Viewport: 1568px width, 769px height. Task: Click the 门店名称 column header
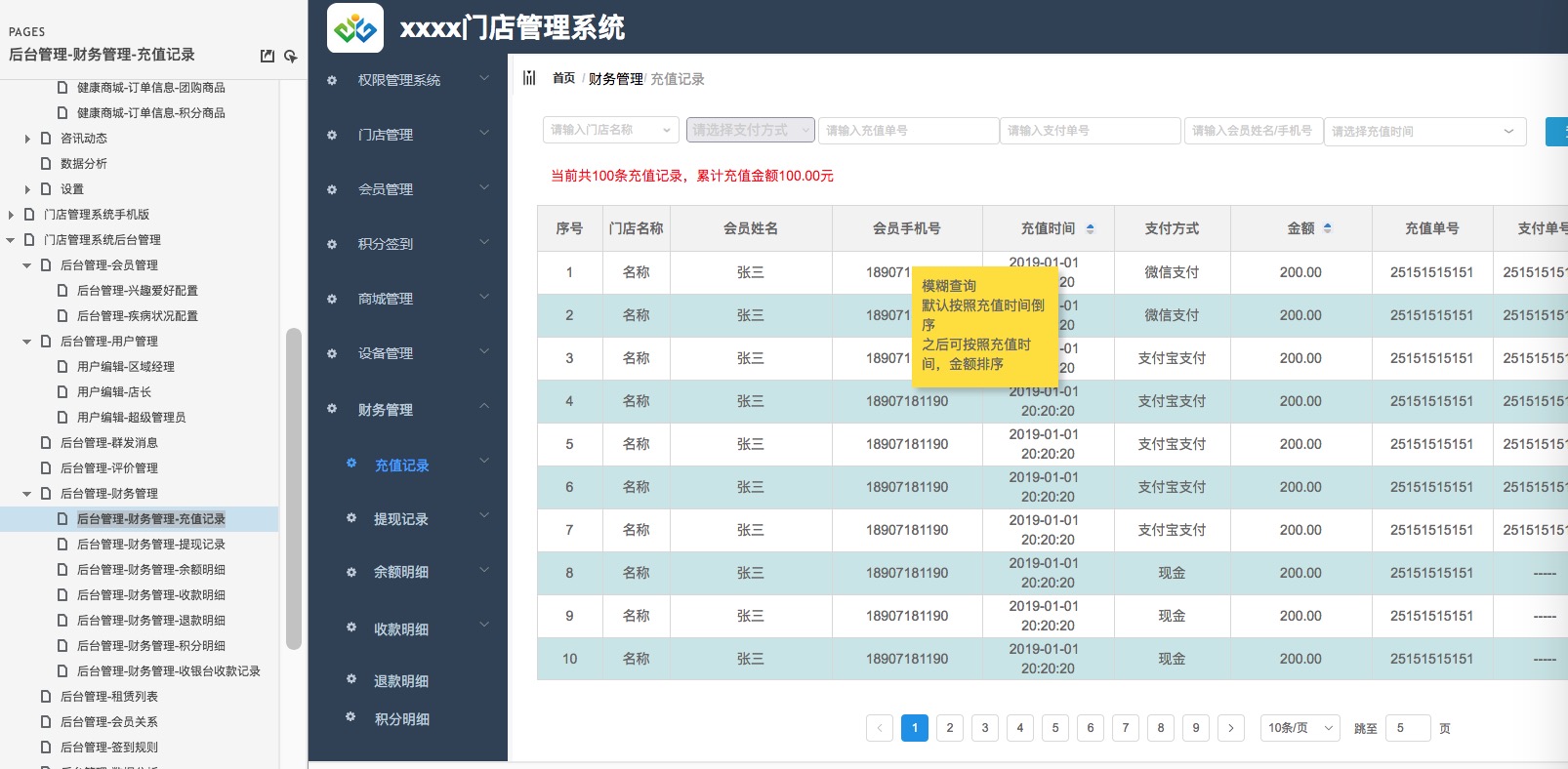pos(636,228)
